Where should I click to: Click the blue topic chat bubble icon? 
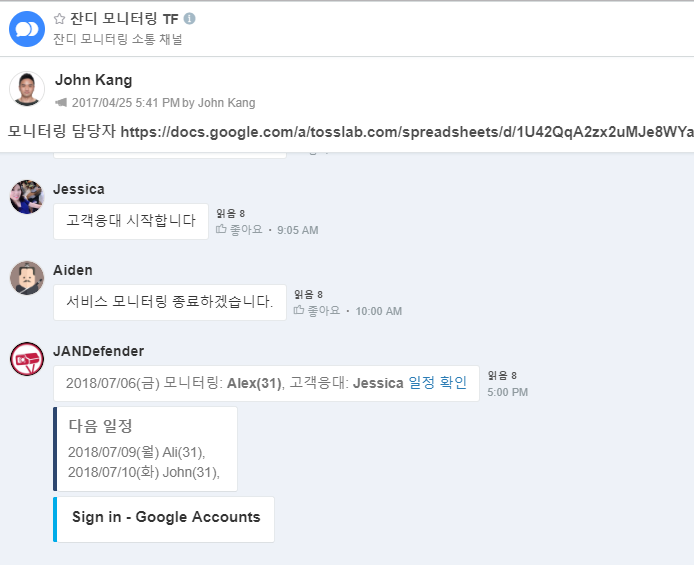pos(27,29)
